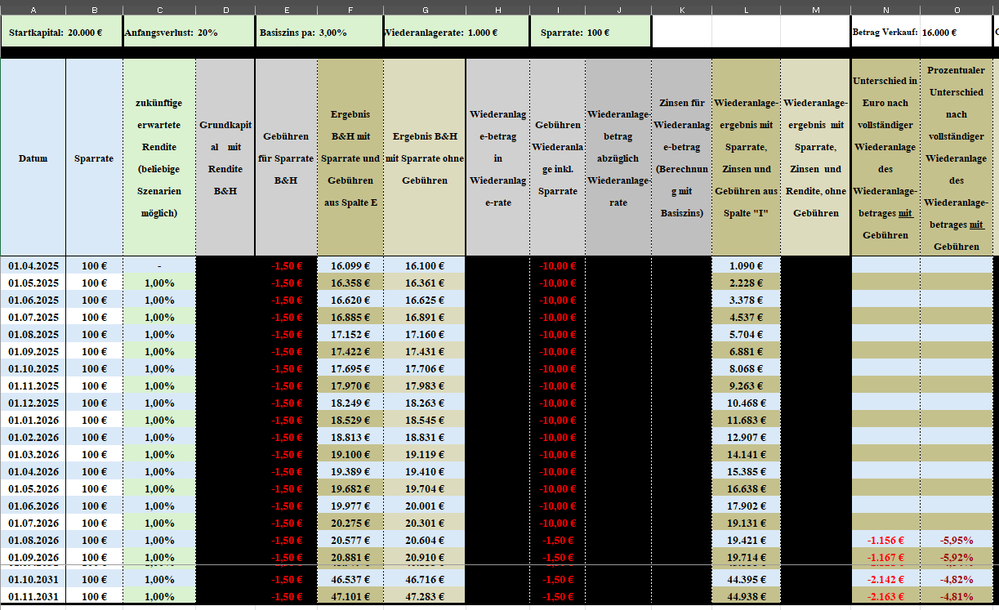Select the Gebühren für Sparrate B&H header
999x610 pixels.
pyautogui.click(x=286, y=157)
